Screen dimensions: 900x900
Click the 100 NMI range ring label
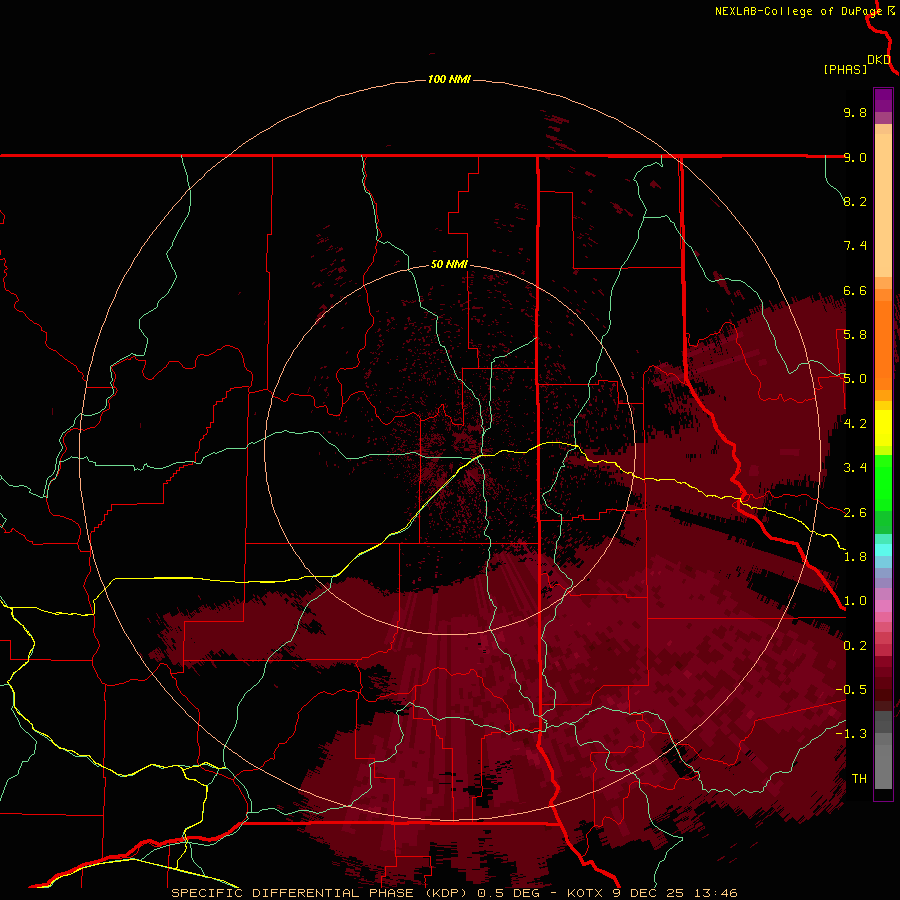tap(449, 79)
